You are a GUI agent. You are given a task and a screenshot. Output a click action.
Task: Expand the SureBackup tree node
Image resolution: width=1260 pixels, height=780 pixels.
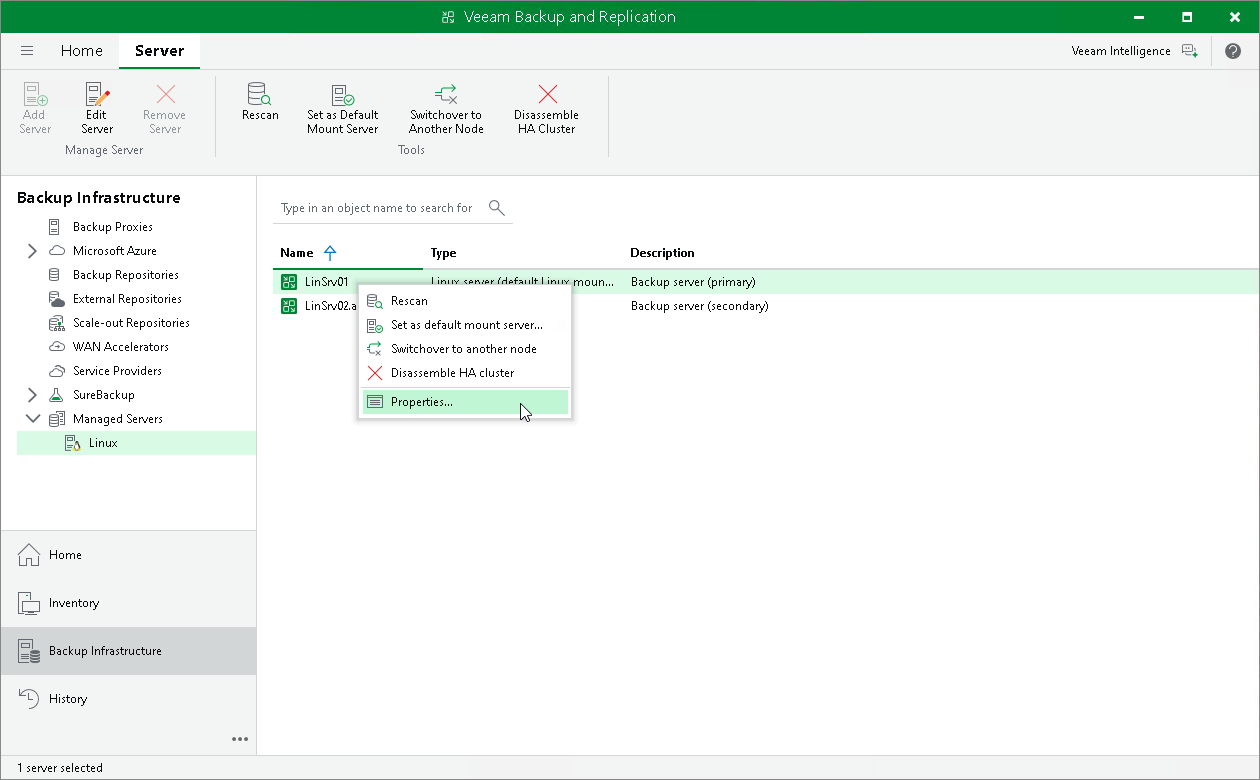click(32, 394)
